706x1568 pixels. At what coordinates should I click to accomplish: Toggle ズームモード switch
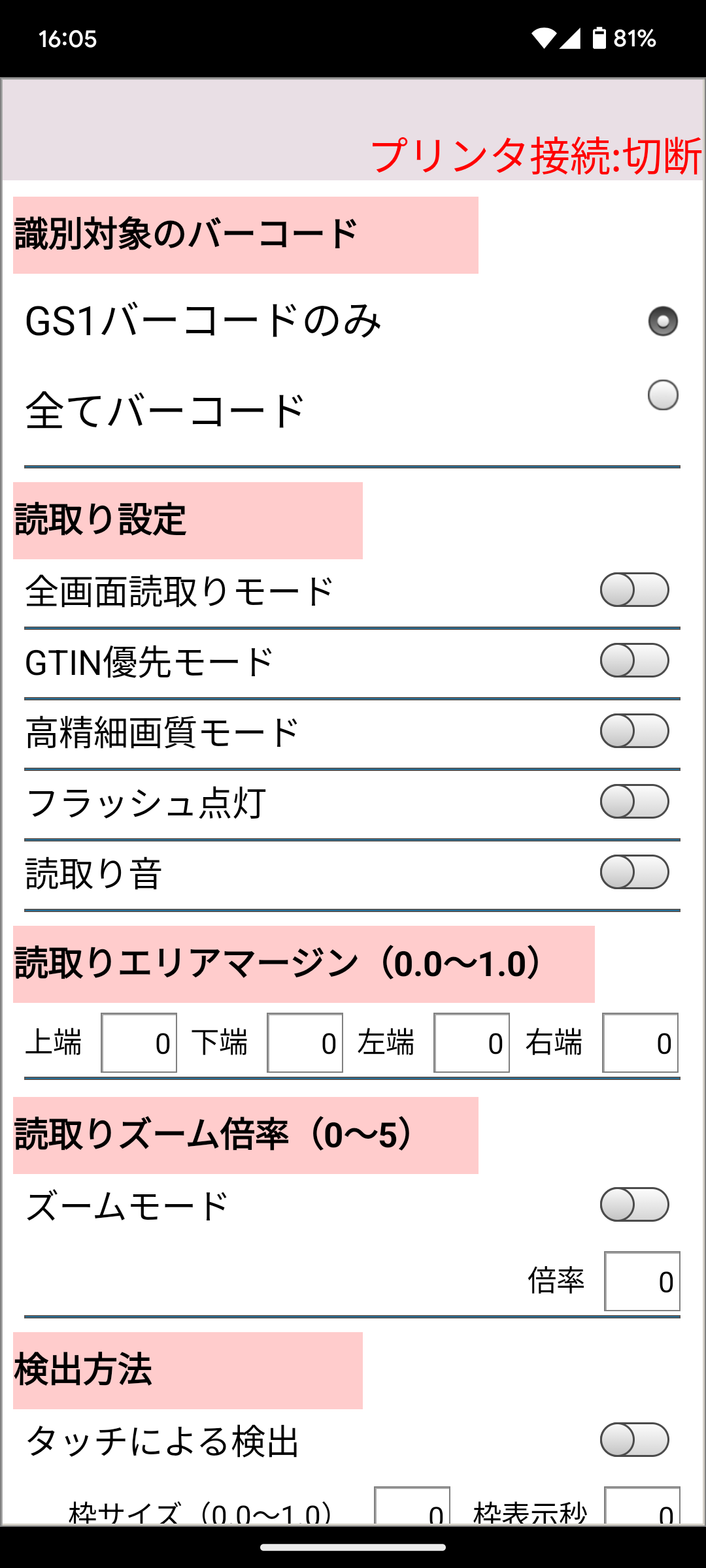[634, 1205]
